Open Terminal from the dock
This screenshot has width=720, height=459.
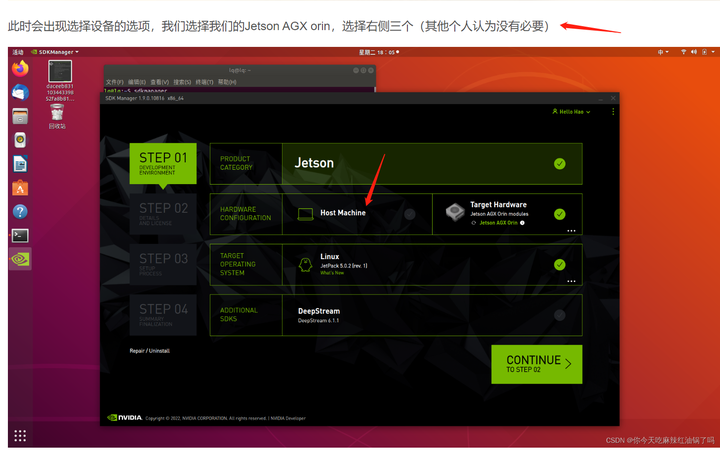[x=20, y=235]
